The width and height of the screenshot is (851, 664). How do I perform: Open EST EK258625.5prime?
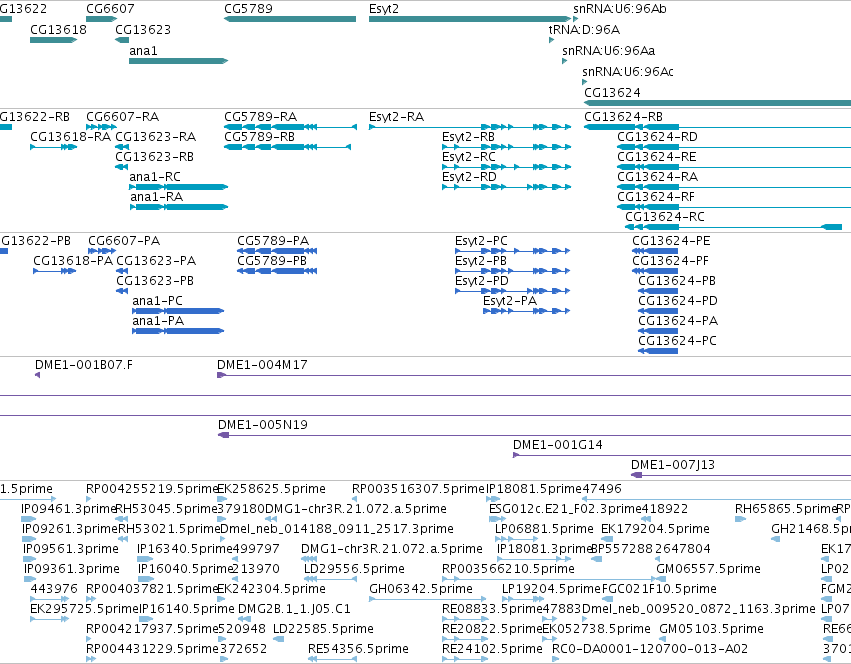click(x=271, y=489)
